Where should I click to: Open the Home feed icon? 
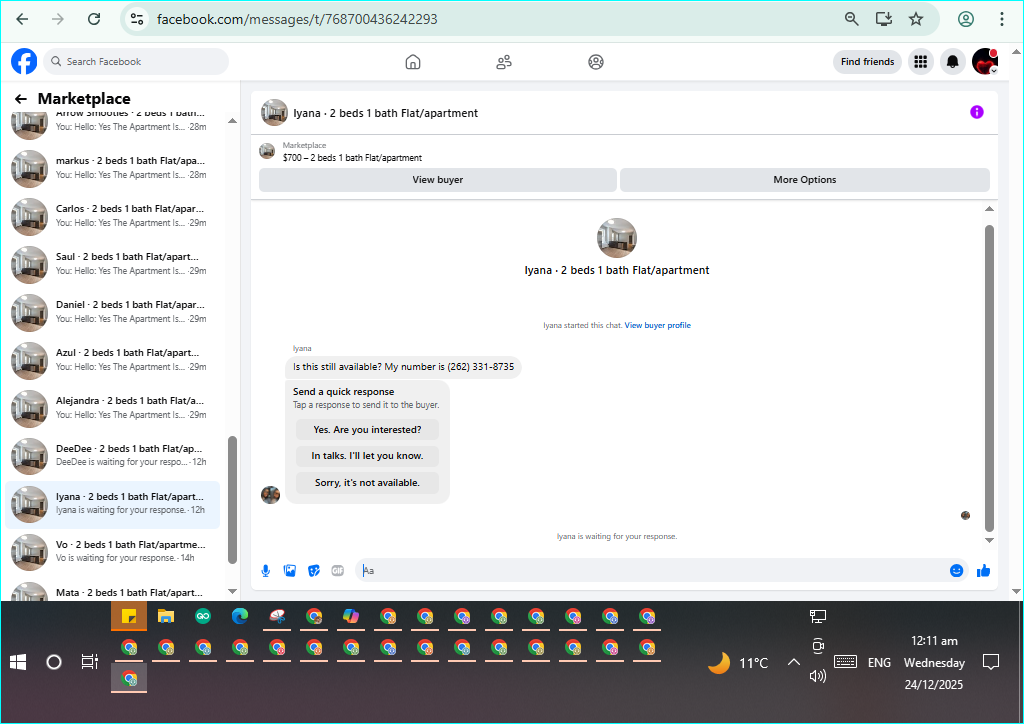413,62
